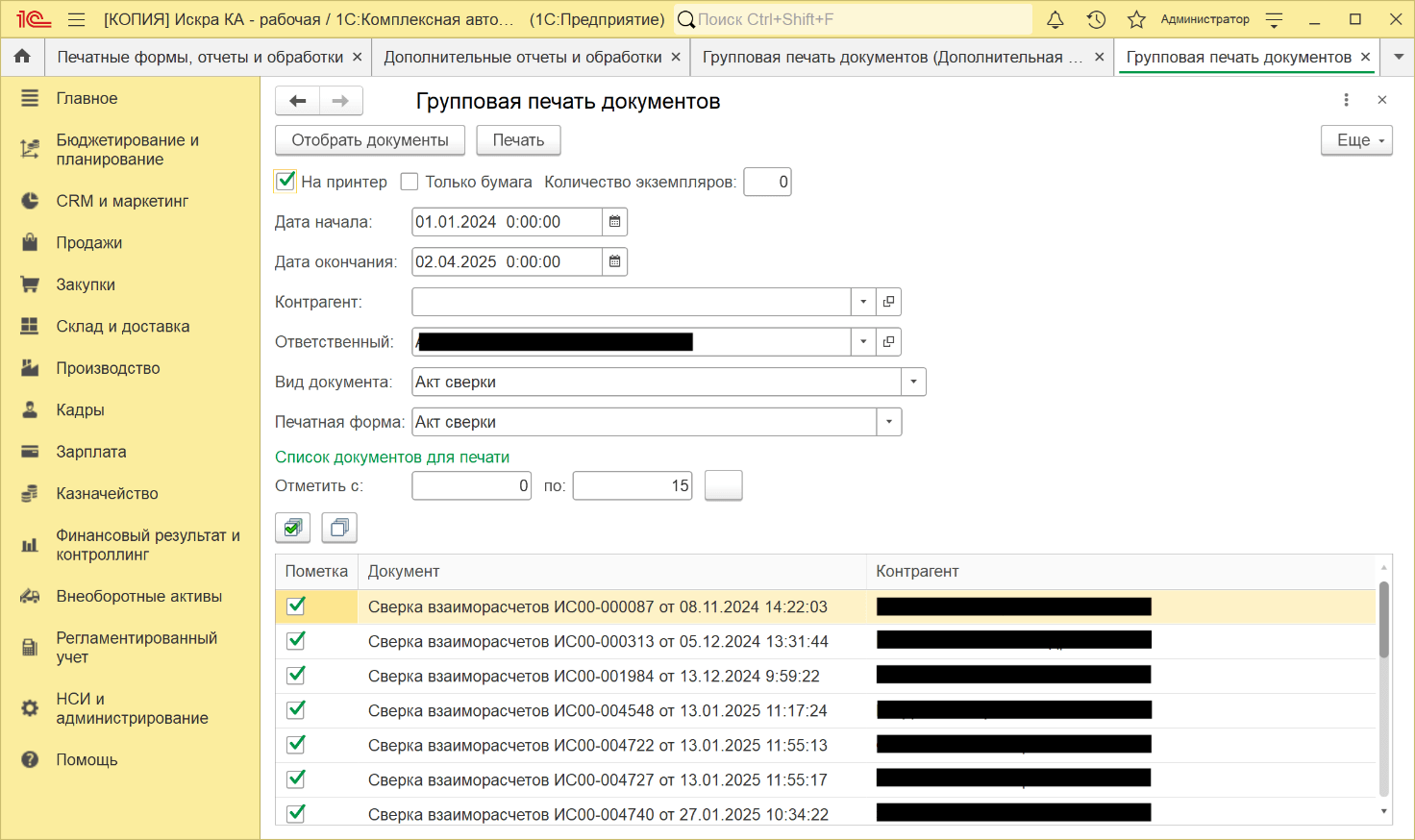1415x840 pixels.
Task: Click the Количество экземпляров field
Action: click(x=767, y=182)
